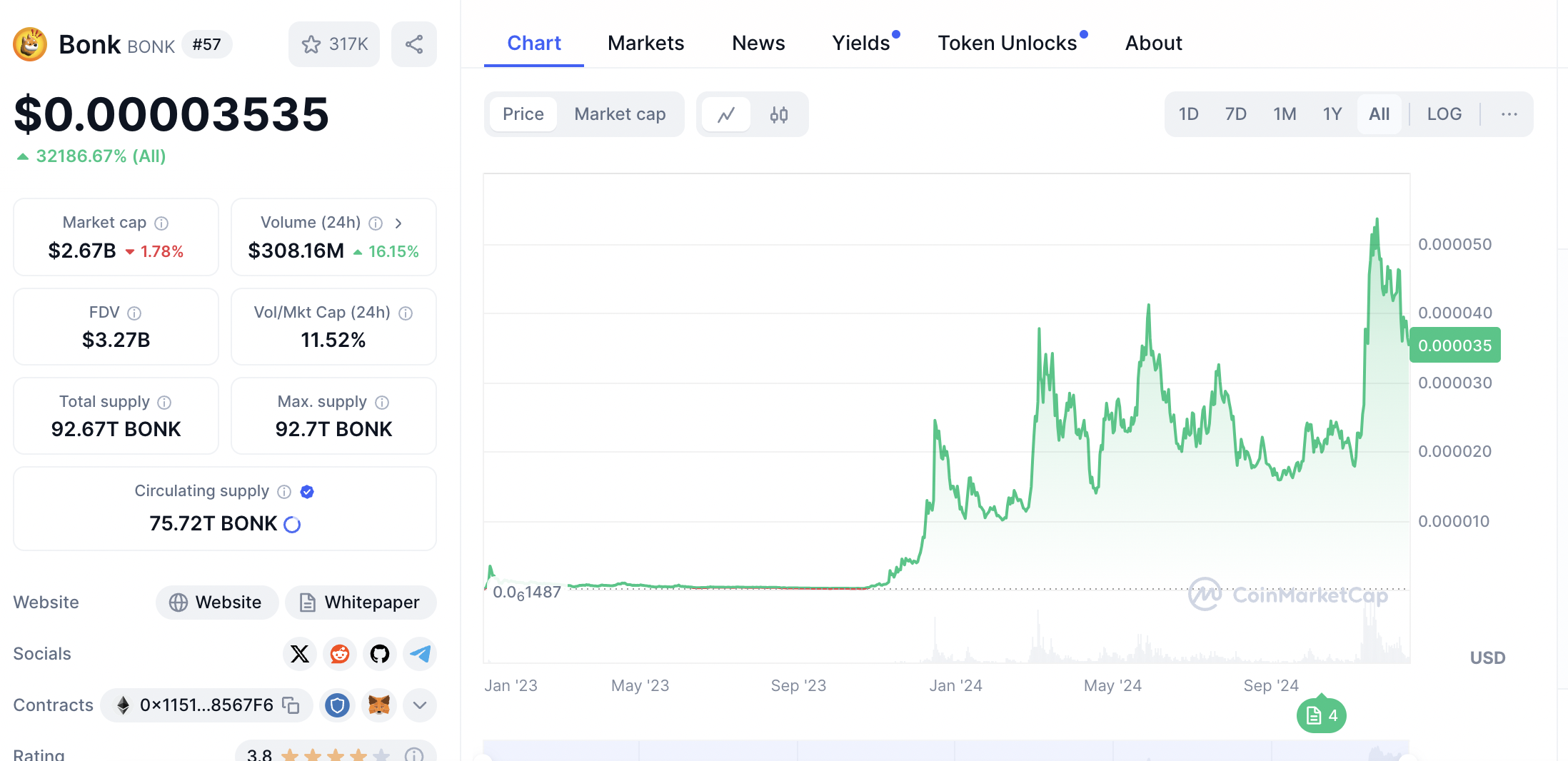Click the 11.52% Vol/Mkt Cap value
Viewport: 1568px width, 761px height.
coord(333,340)
